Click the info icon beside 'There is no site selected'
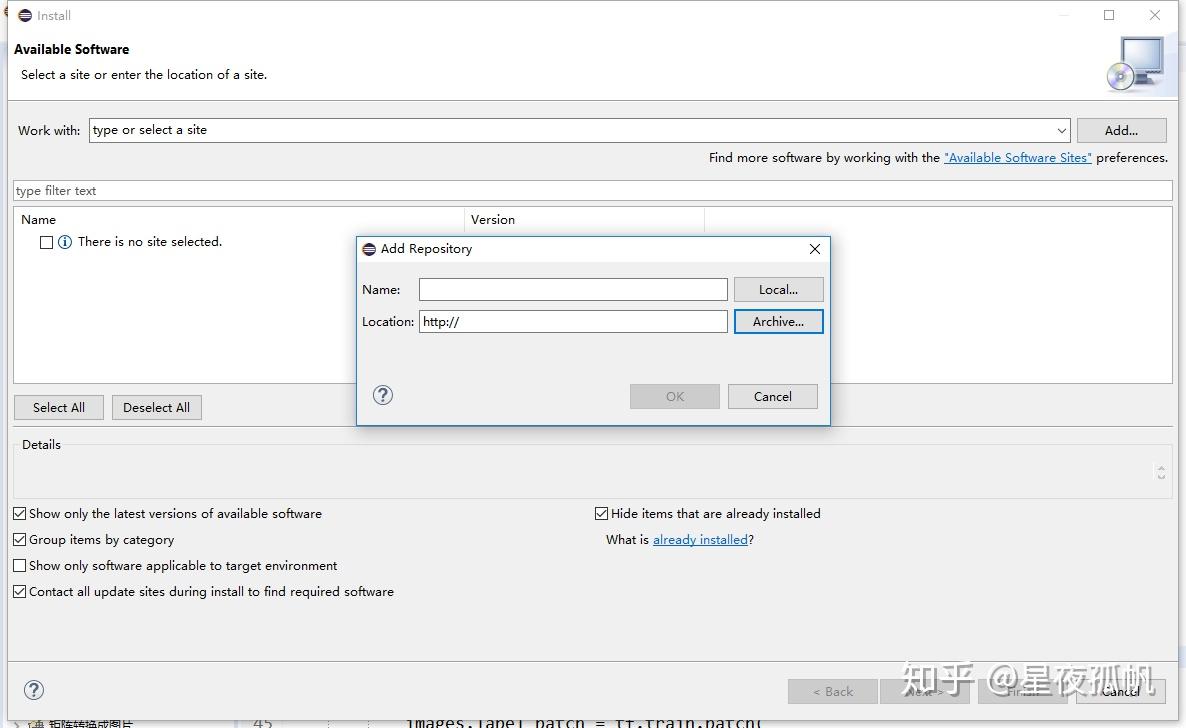 coord(65,242)
